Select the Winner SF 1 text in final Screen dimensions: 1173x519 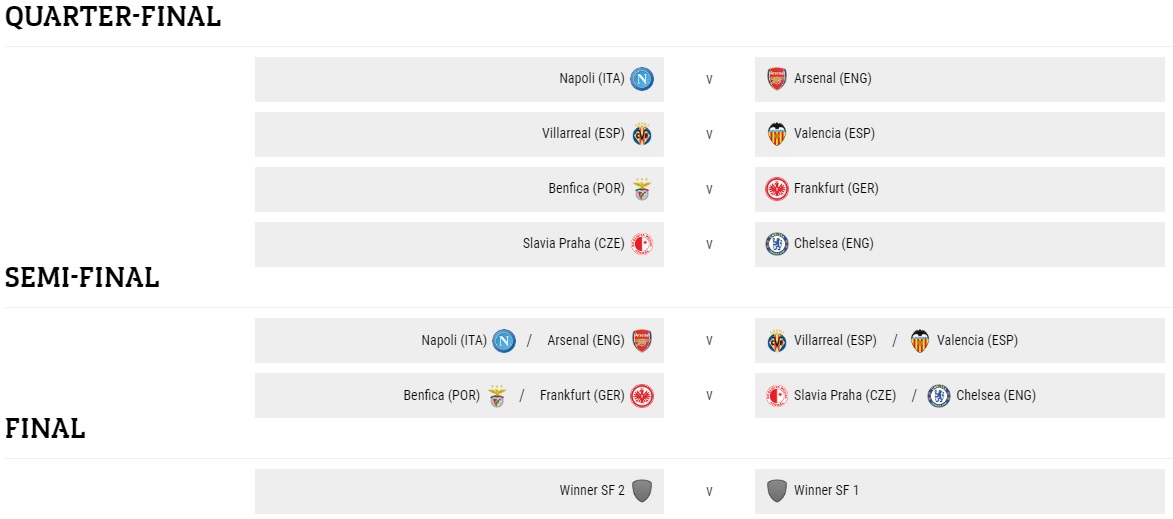coord(826,491)
